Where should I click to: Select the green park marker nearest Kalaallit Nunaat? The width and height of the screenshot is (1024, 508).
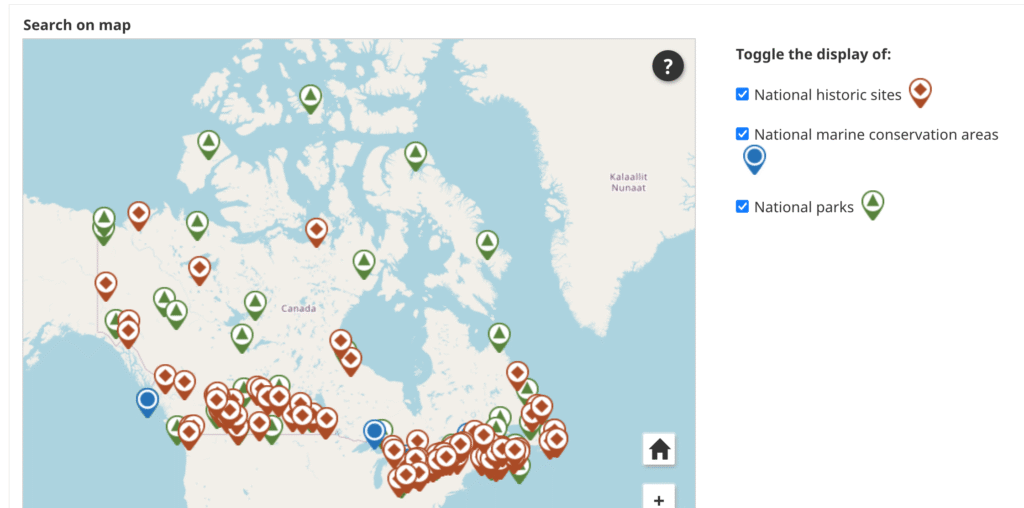click(x=416, y=154)
